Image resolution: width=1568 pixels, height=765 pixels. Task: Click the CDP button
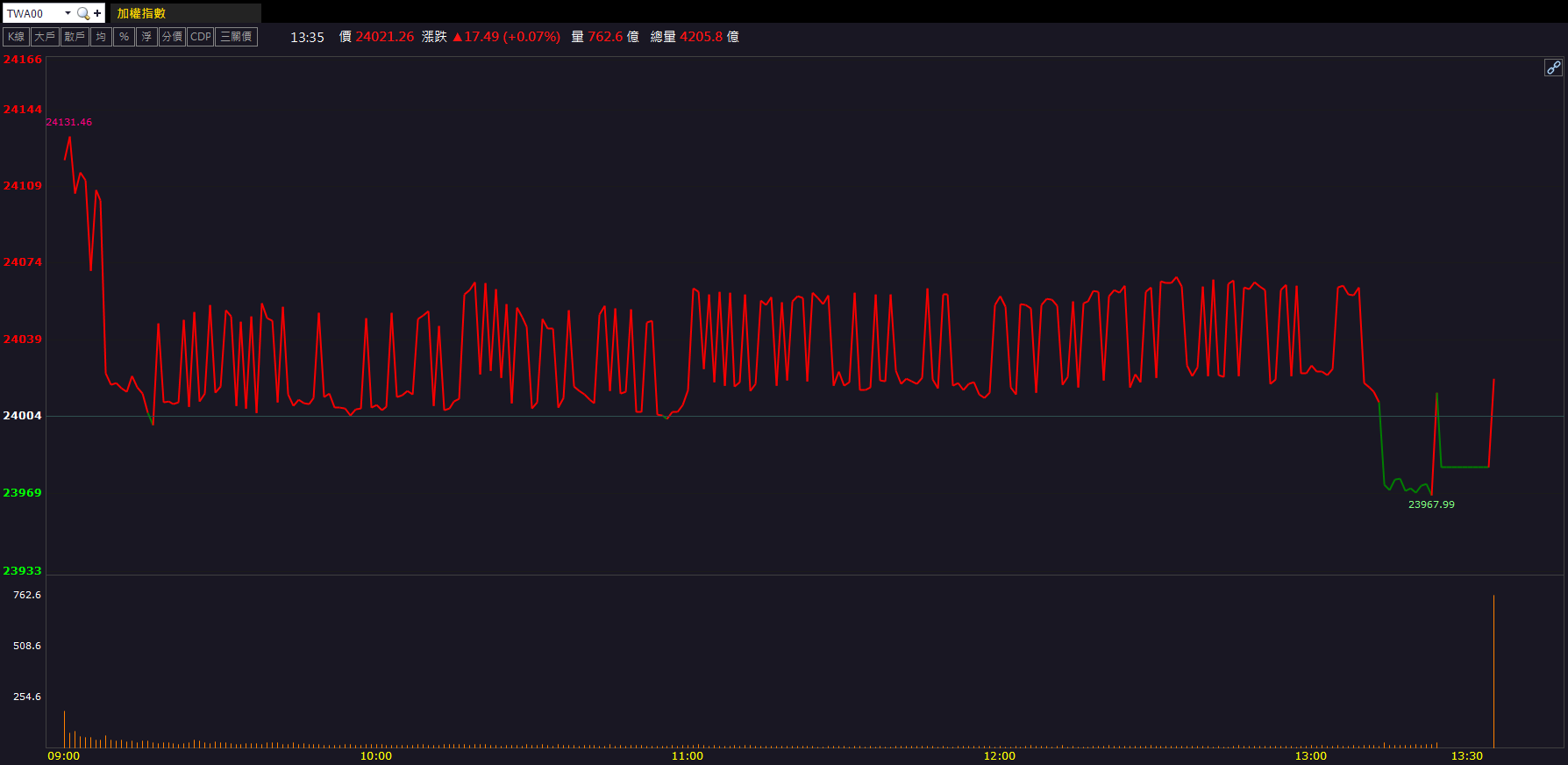(201, 37)
